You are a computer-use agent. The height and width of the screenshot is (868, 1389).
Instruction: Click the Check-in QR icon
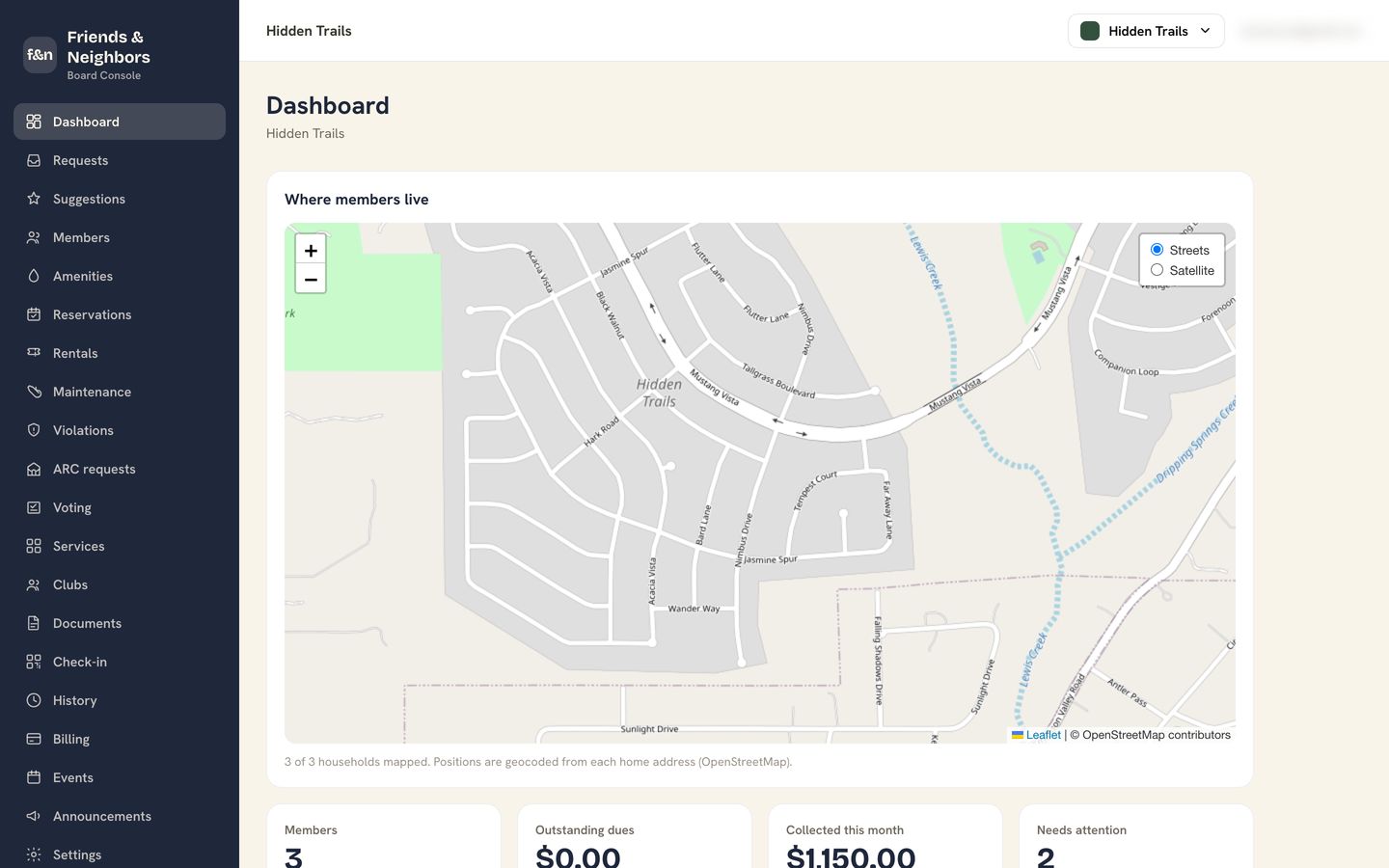(x=34, y=662)
